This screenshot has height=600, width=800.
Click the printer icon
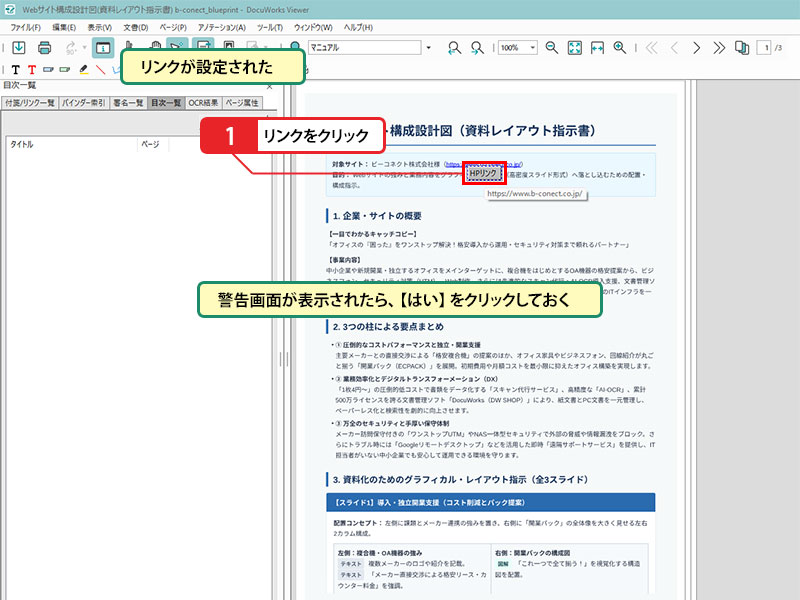click(44, 47)
